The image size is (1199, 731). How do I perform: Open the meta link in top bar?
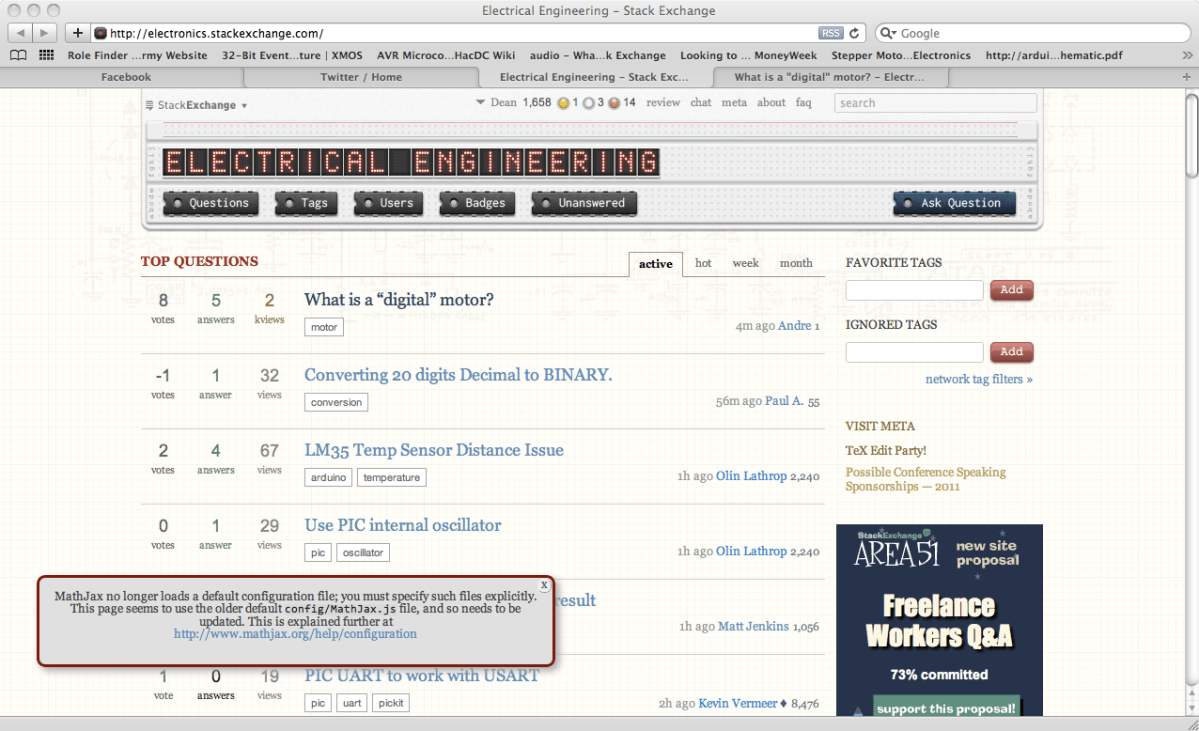click(734, 102)
